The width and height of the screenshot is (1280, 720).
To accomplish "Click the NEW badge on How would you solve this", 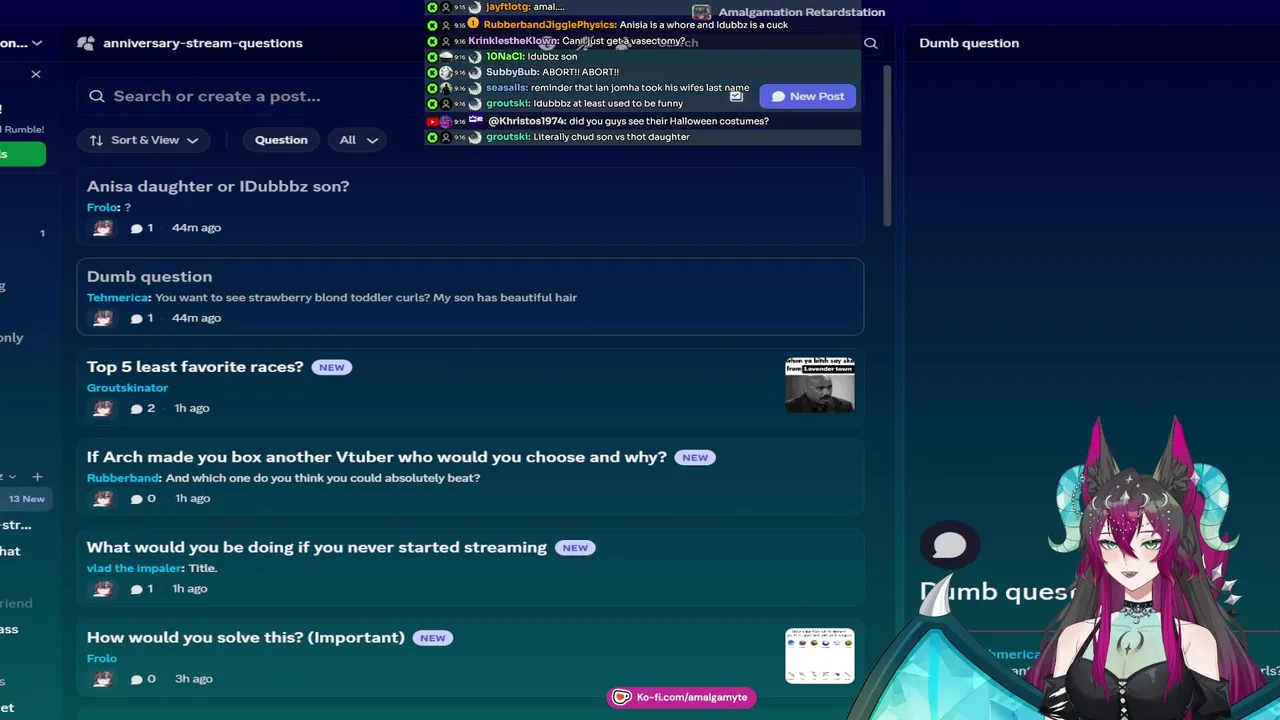I will (x=433, y=637).
